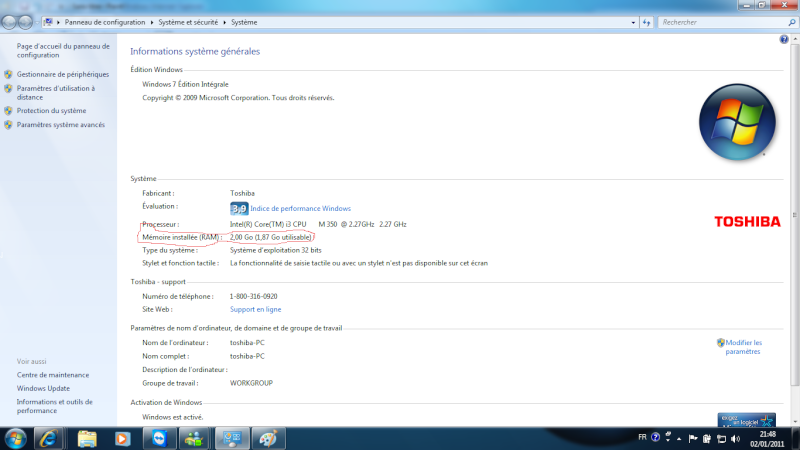Click the scrollbar up arrow

coord(795,39)
